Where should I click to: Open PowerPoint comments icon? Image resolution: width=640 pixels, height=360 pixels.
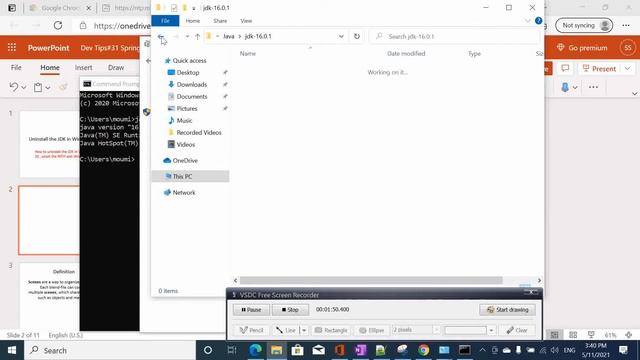coord(565,68)
